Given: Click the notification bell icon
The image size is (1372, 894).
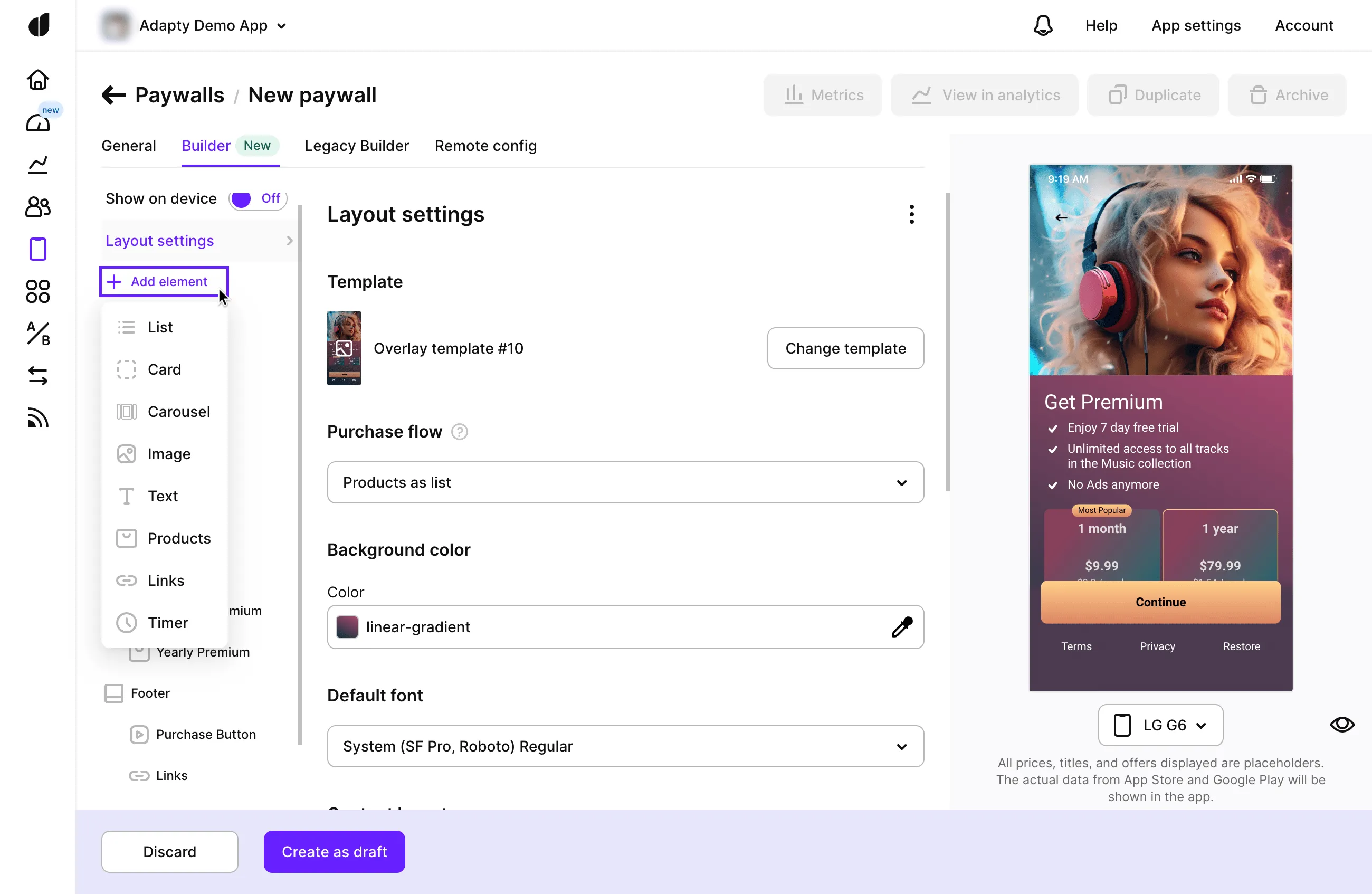Looking at the screenshot, I should coord(1042,25).
